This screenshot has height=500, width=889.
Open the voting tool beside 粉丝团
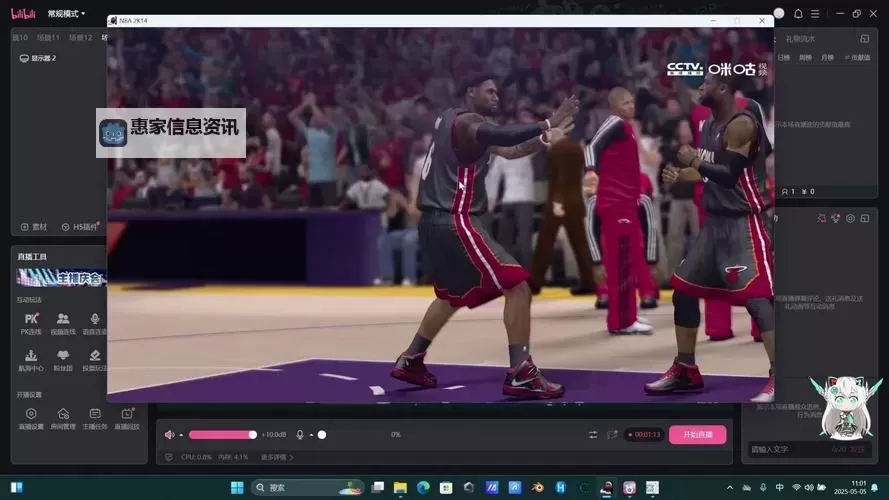point(95,359)
